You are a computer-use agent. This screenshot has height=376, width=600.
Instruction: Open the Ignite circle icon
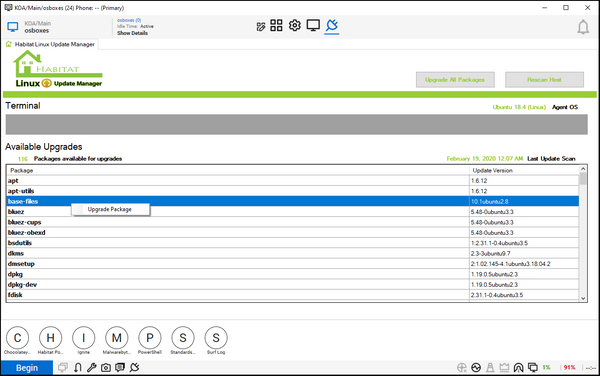click(83, 338)
